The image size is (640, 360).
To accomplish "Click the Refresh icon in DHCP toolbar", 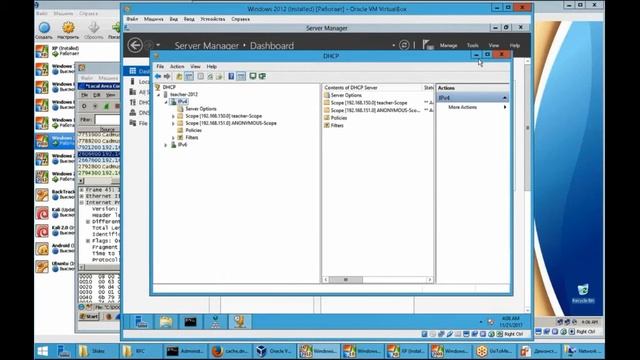I will tap(210, 76).
